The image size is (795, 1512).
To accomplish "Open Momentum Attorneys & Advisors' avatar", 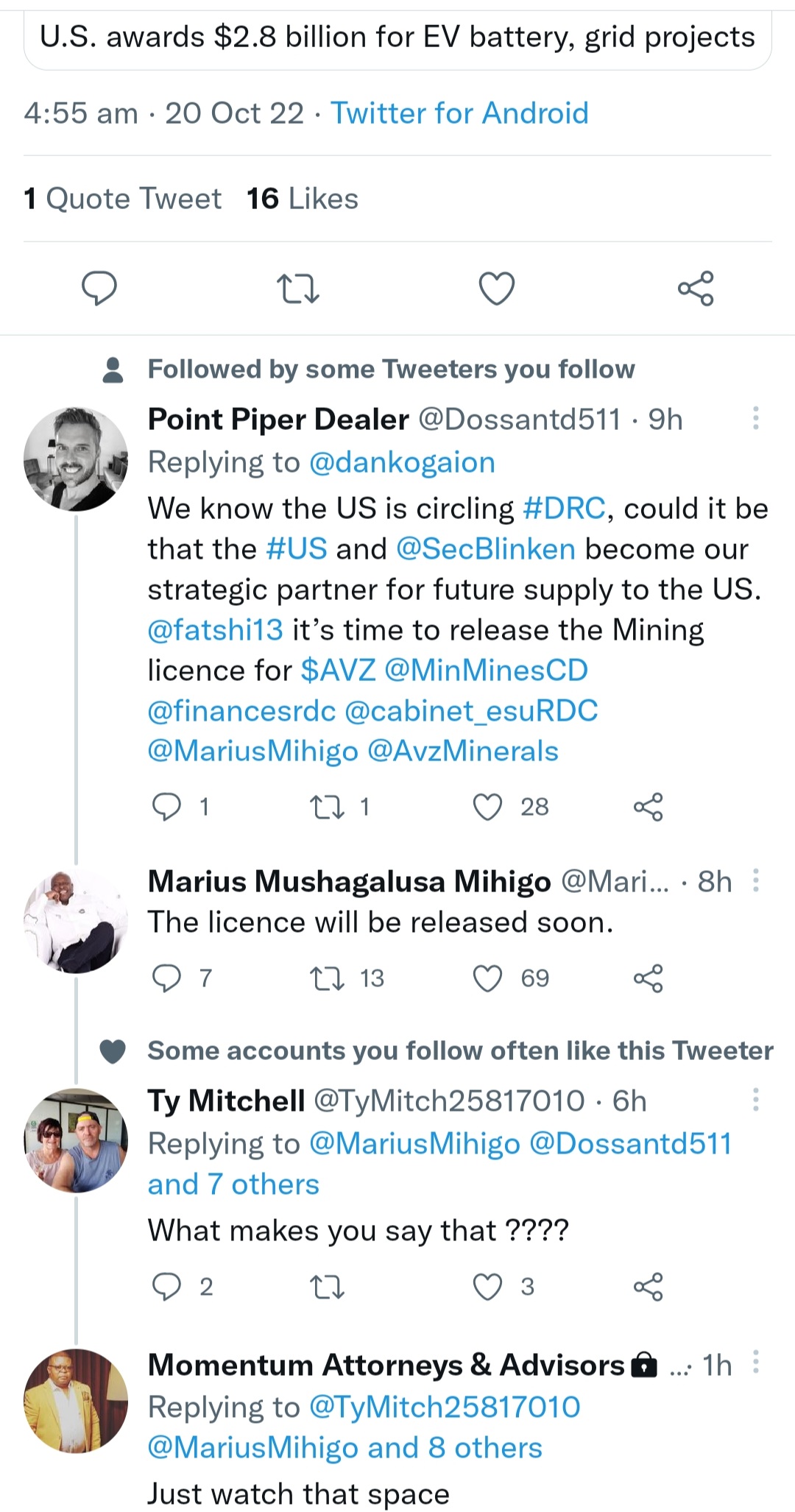I will 75,1400.
